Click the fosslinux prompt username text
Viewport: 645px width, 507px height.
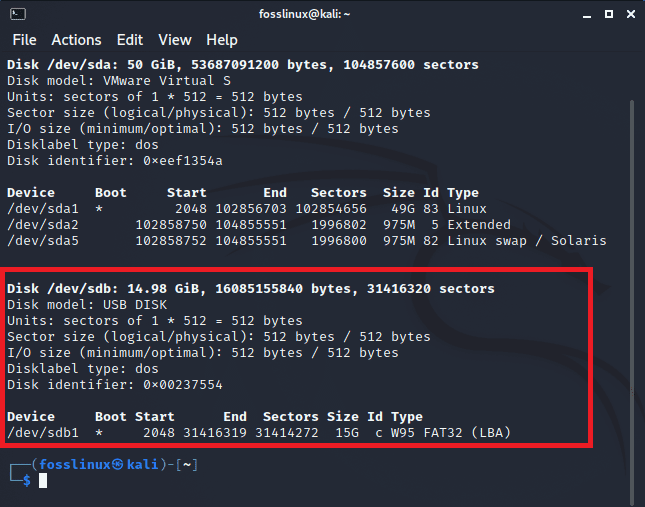click(74, 465)
